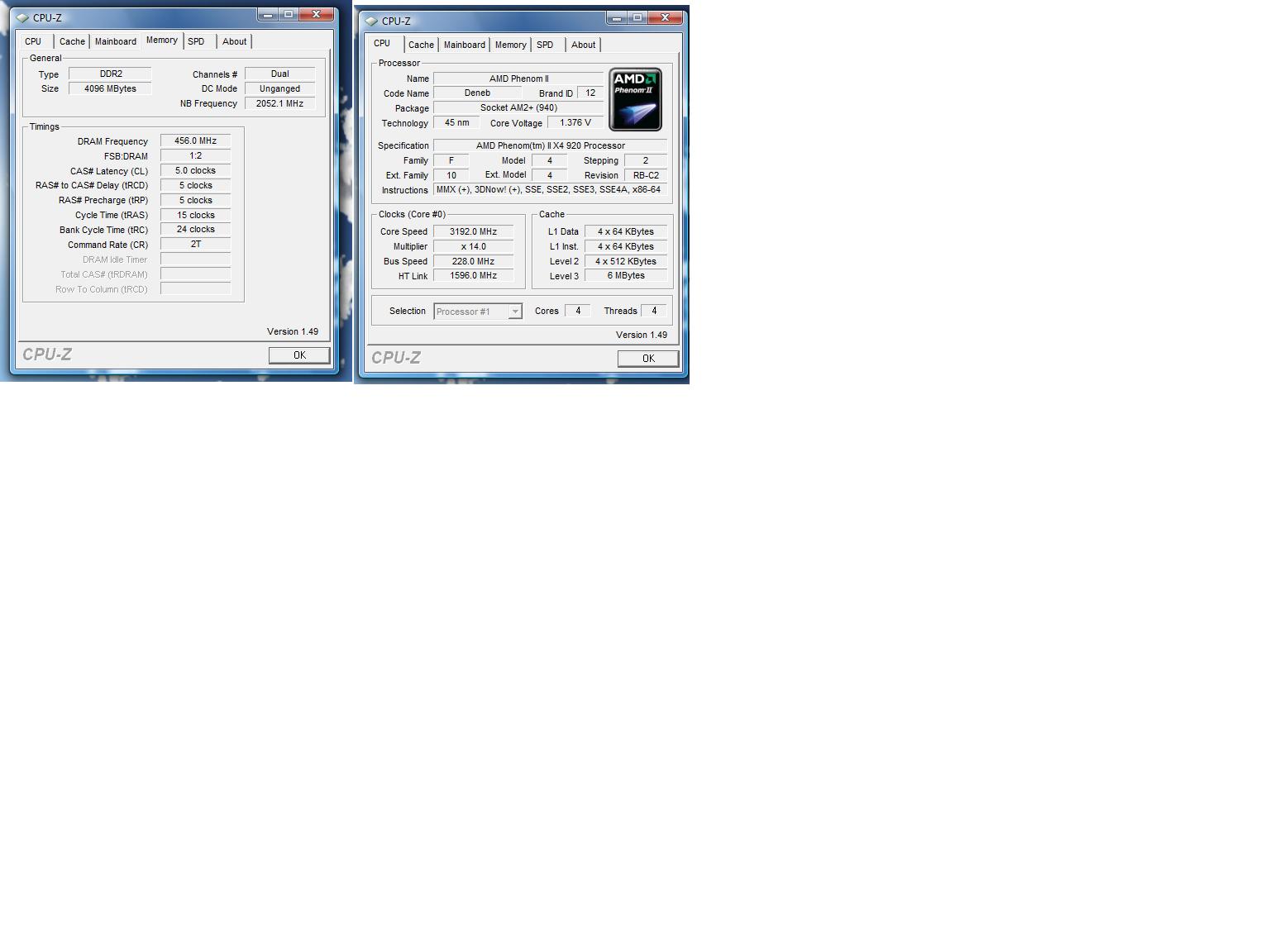Click the Instructions MMX, 3DNow! list
The image size is (1270, 952).
click(x=550, y=189)
